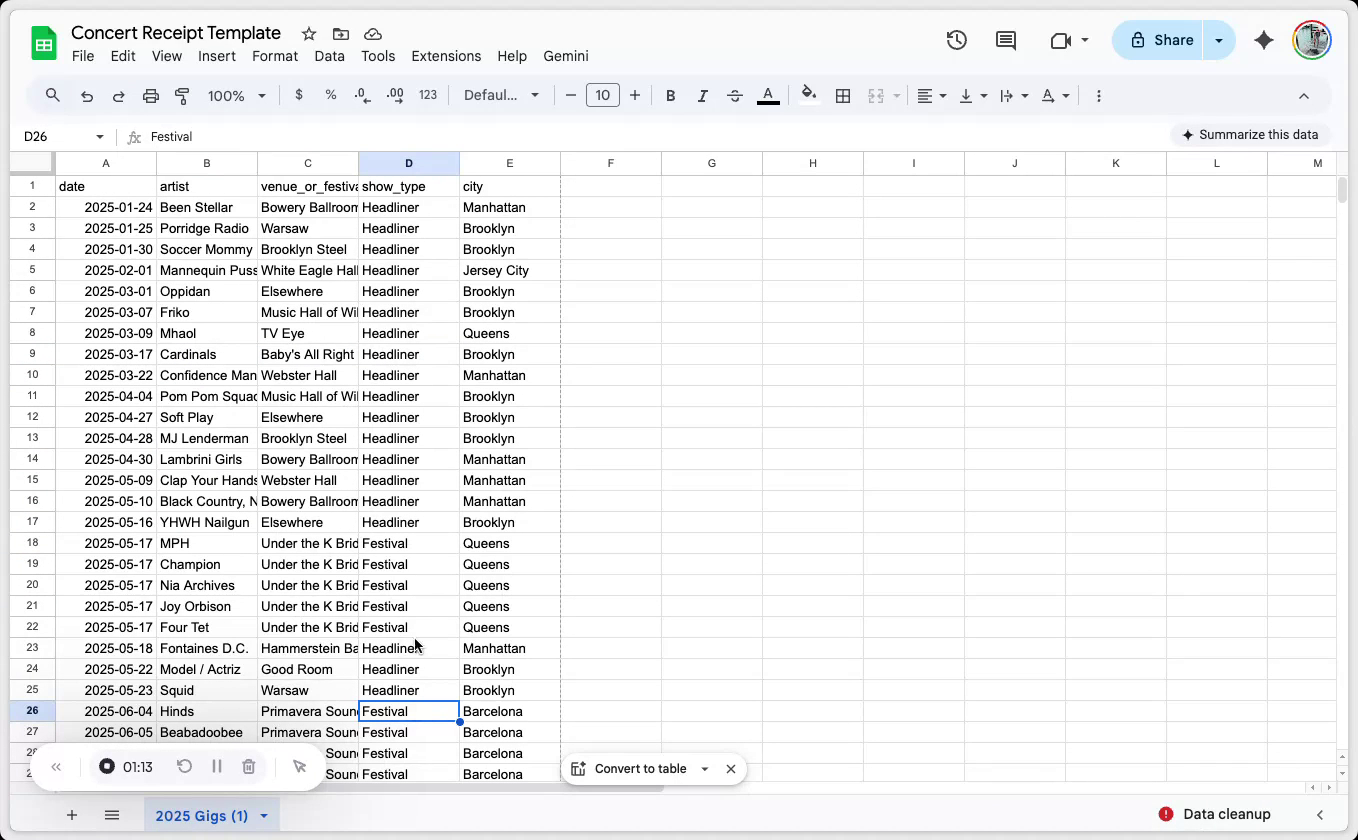Open text rotation dropdown
The width and height of the screenshot is (1358, 840).
tap(1055, 96)
